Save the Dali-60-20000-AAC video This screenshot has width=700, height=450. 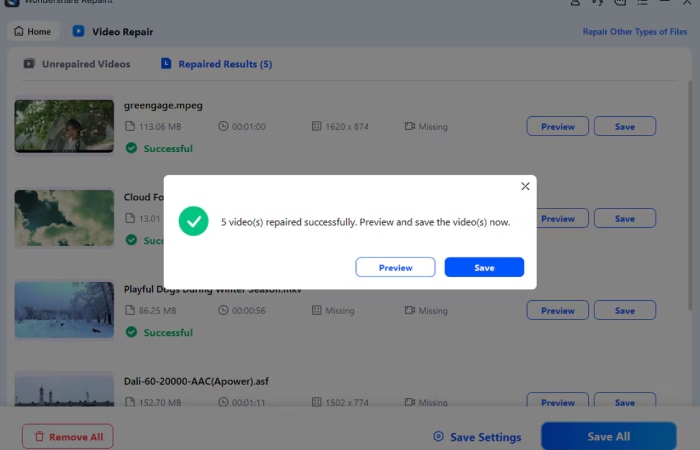[625, 400]
